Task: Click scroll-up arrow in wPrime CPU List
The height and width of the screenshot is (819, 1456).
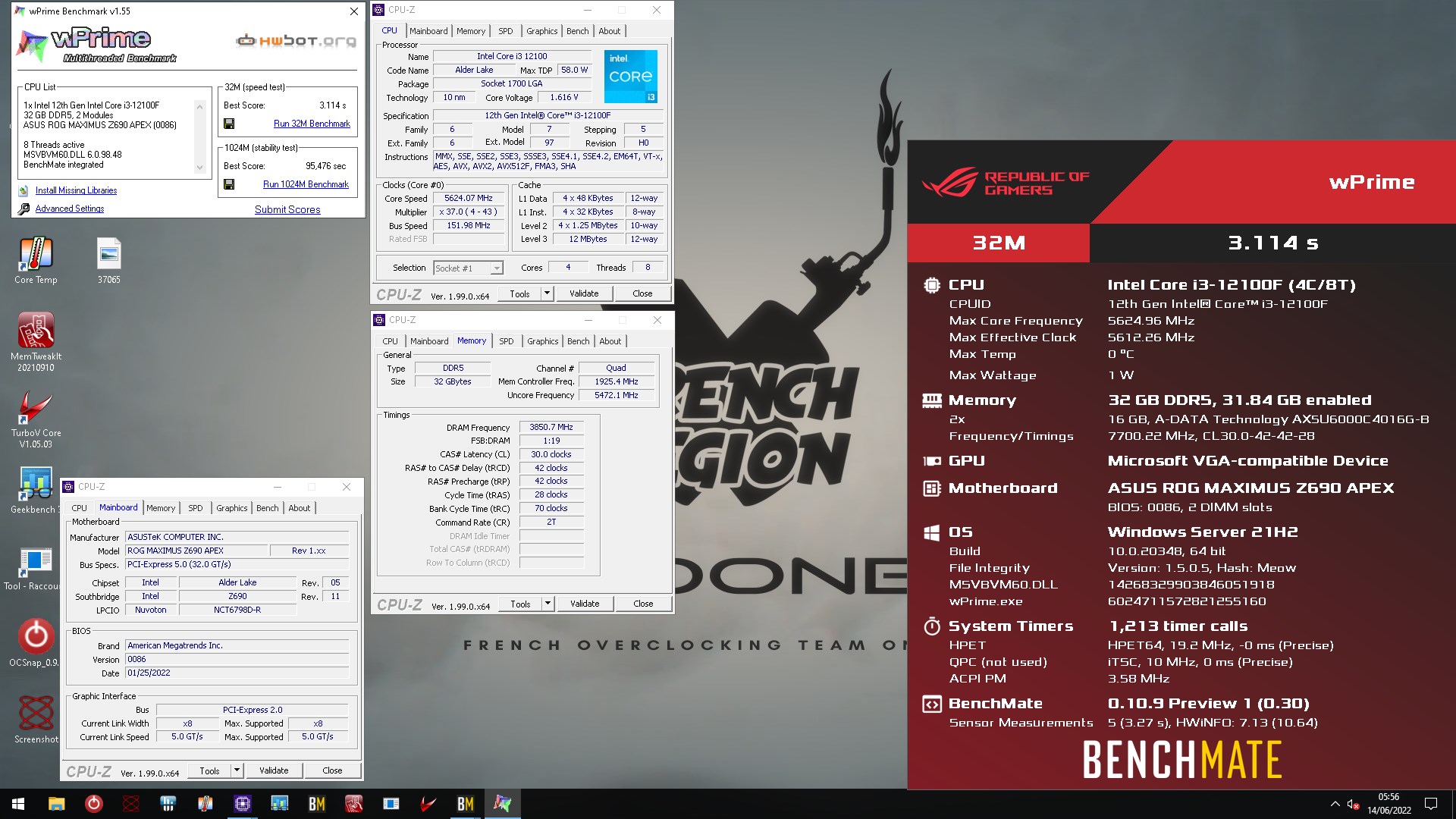Action: tap(199, 107)
